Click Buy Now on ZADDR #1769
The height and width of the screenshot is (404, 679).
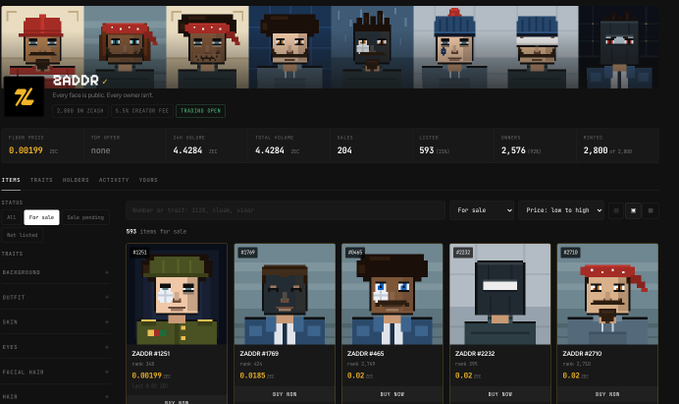click(x=285, y=394)
